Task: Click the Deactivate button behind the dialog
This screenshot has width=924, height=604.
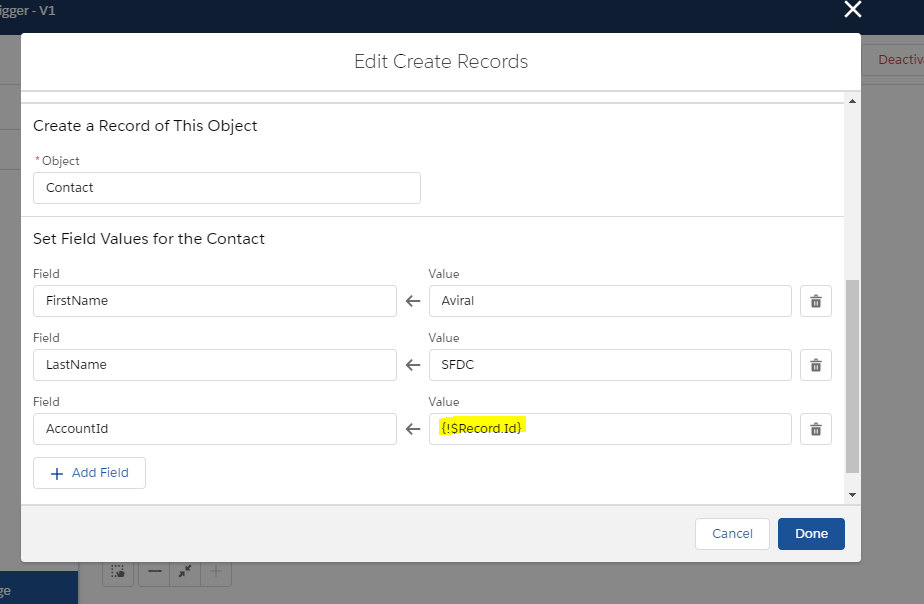Action: click(893, 60)
